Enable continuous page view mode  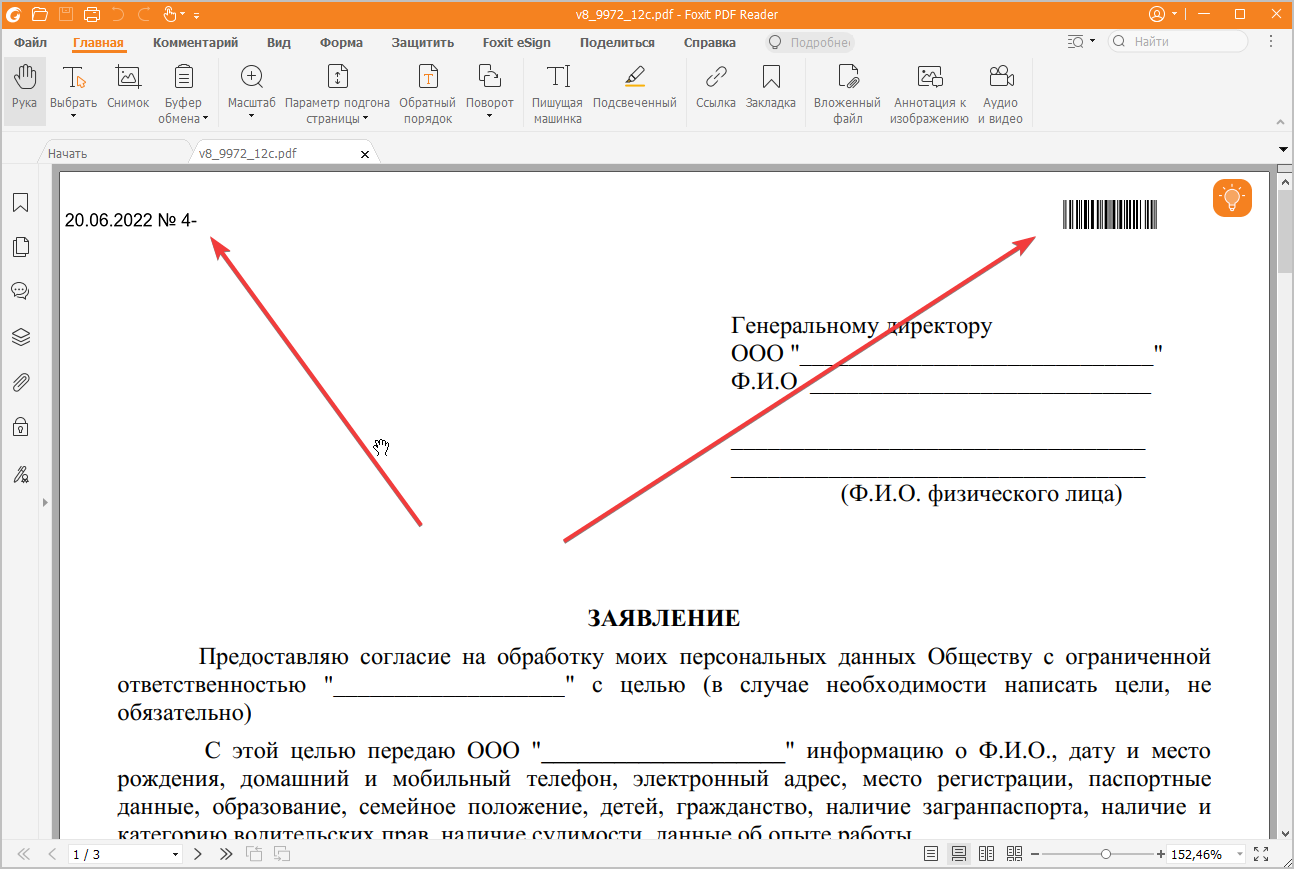click(959, 854)
